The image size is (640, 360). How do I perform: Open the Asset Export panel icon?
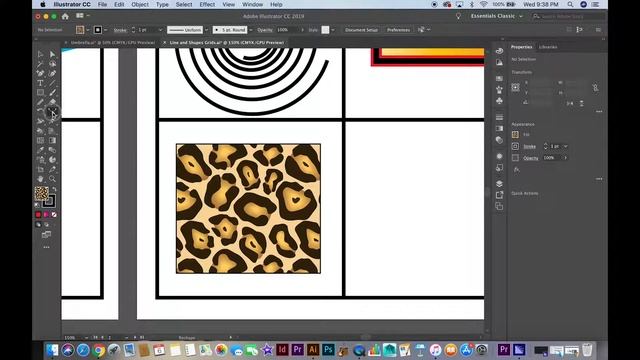point(499,195)
